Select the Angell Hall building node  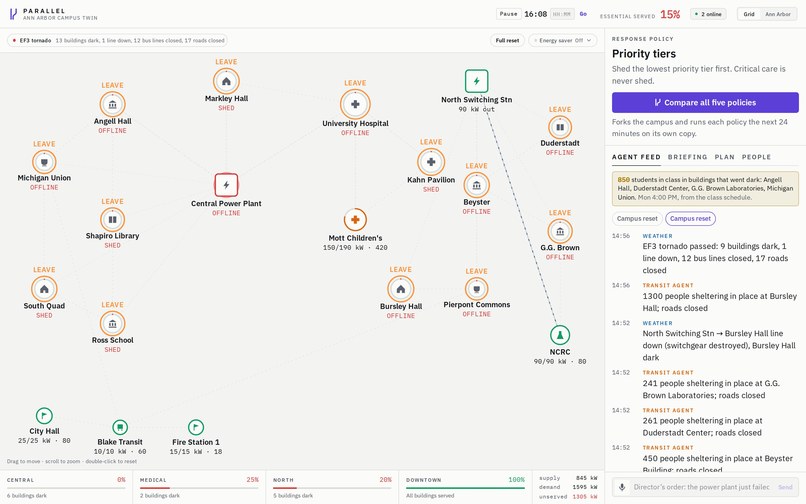coord(113,104)
